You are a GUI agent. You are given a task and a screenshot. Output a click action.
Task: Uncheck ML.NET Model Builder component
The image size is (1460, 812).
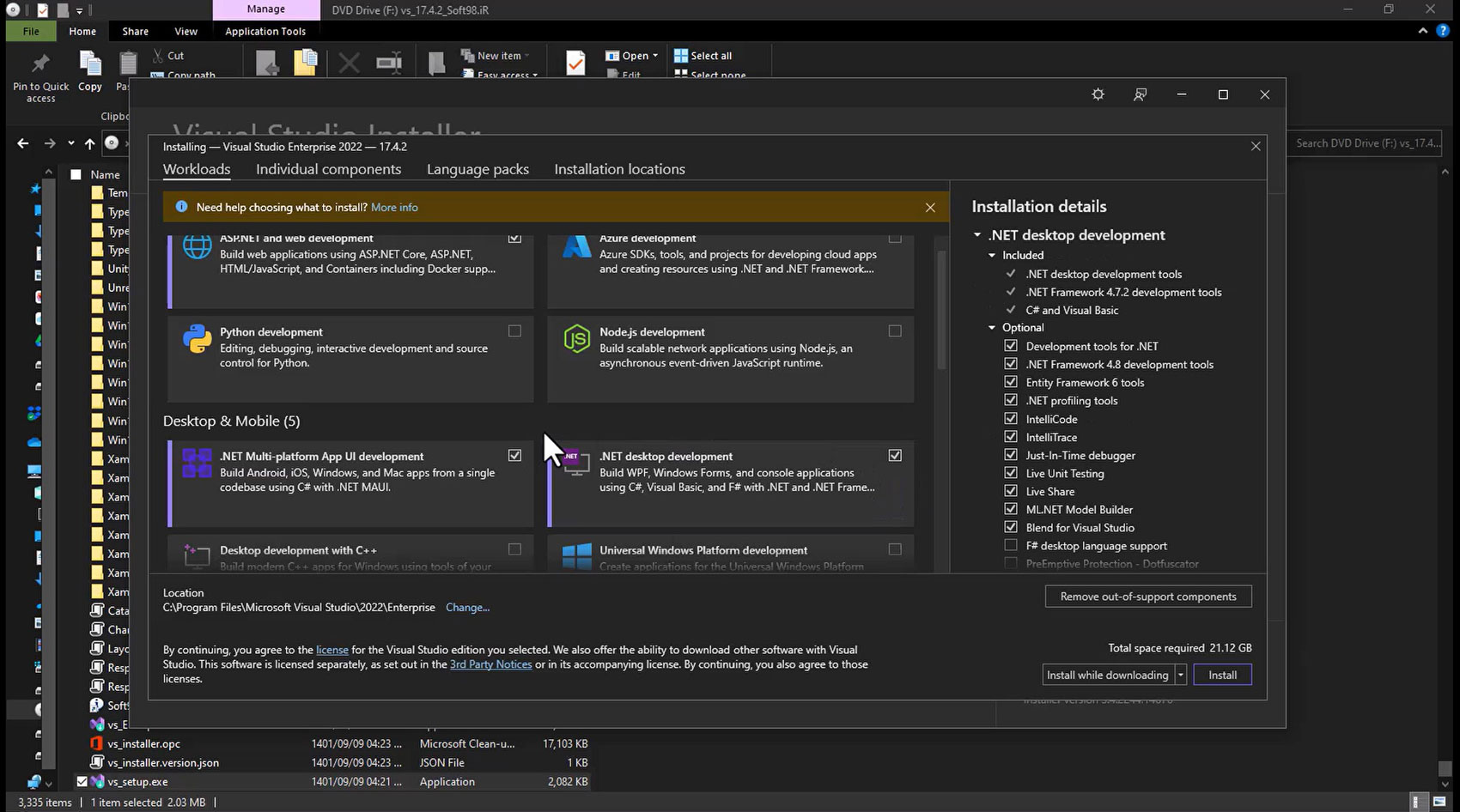point(1011,509)
